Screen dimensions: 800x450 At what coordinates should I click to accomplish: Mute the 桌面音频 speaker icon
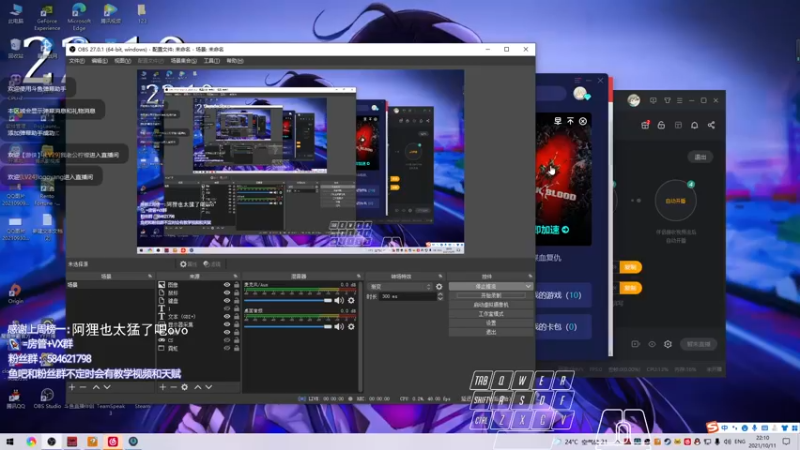point(339,327)
